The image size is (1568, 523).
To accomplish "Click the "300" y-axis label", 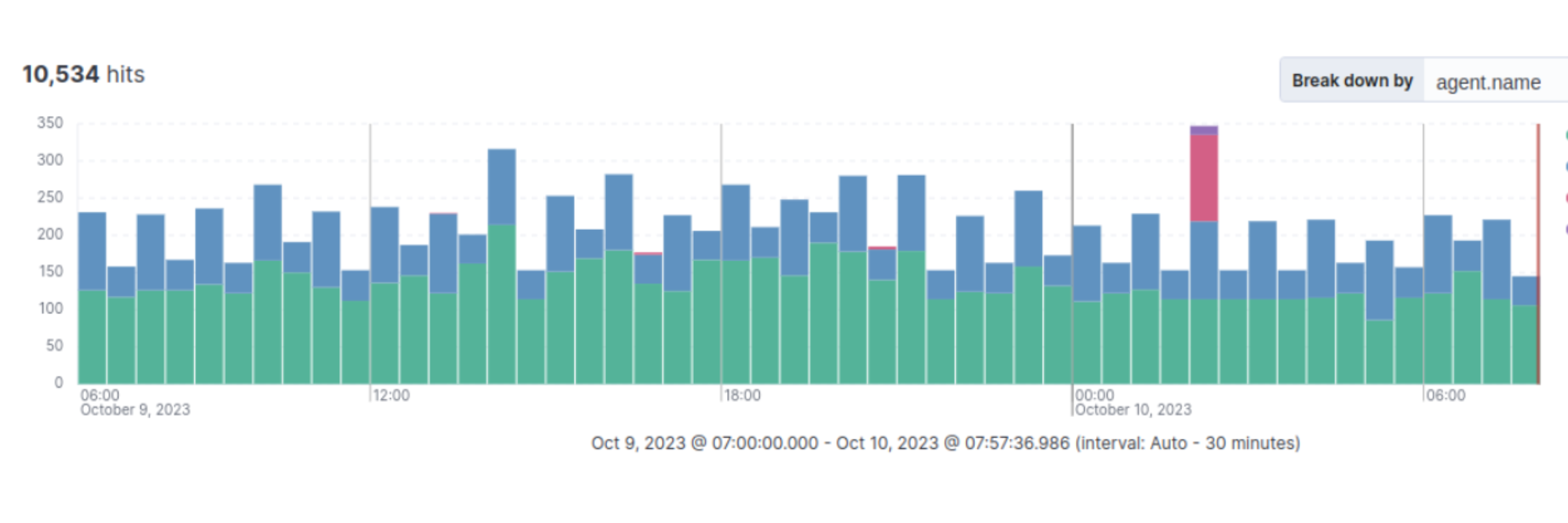I will [x=50, y=160].
